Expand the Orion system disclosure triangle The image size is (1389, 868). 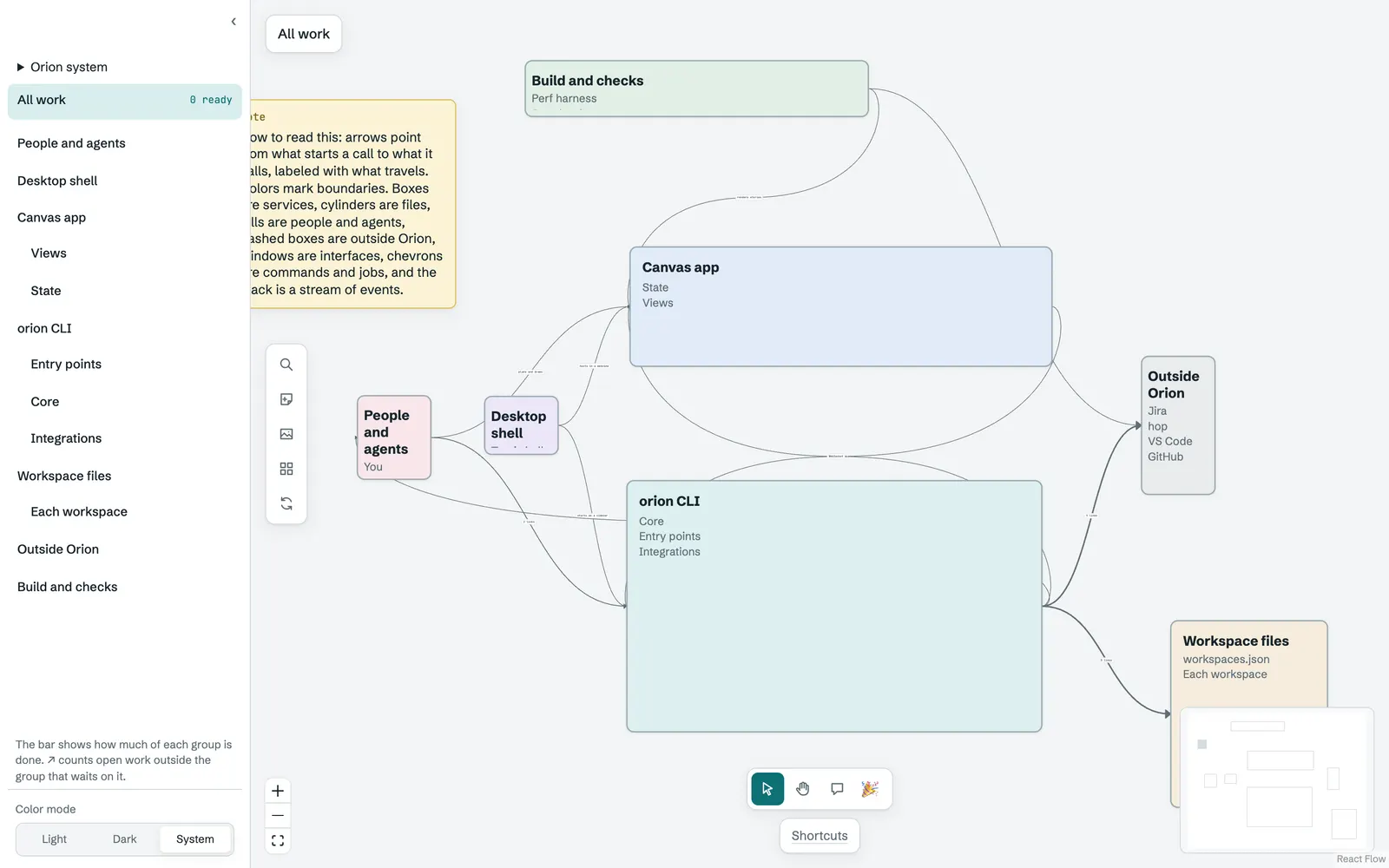(x=21, y=67)
